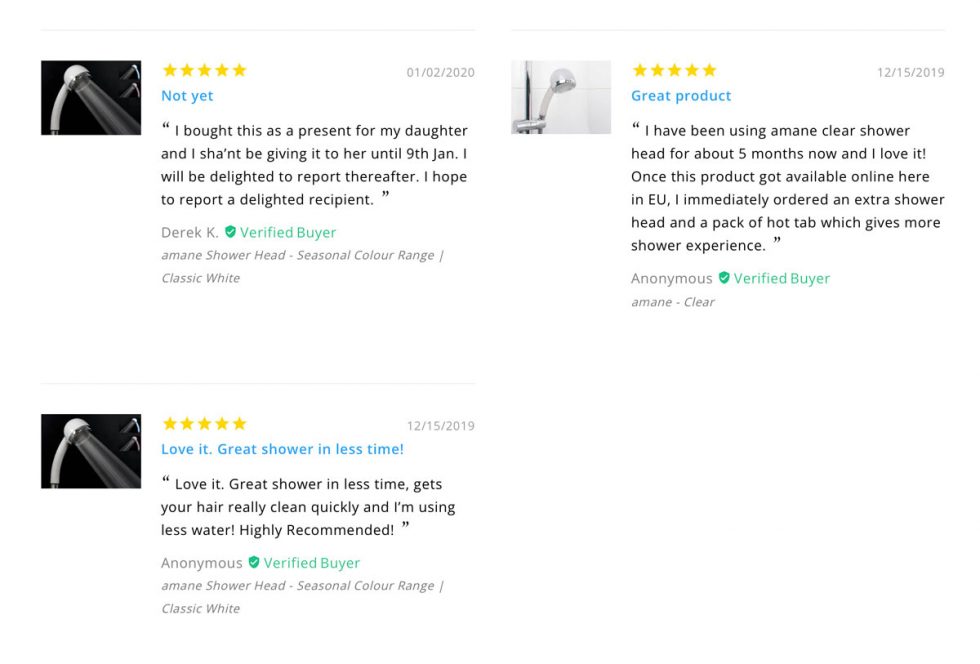Click the Classic White product link under Derek's review
The width and height of the screenshot is (980, 664).
point(201,278)
